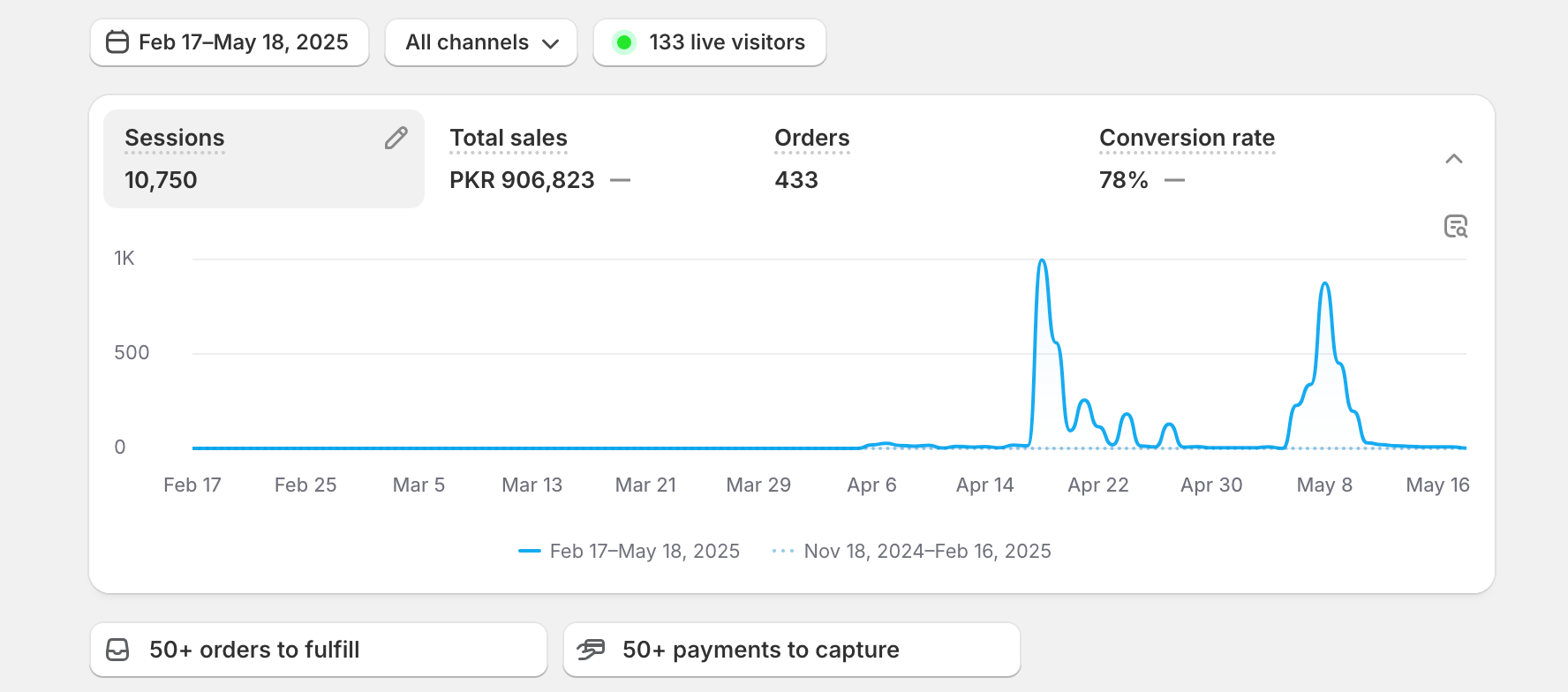Screen dimensions: 1568x692
Task: Click the green live visitors indicator dot
Action: pyautogui.click(x=624, y=42)
